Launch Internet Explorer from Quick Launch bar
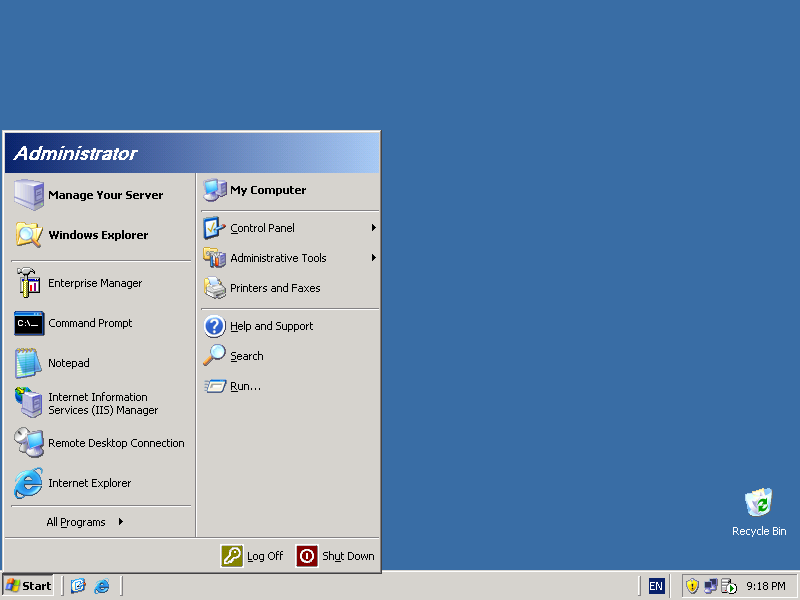This screenshot has width=800, height=600. [x=102, y=585]
